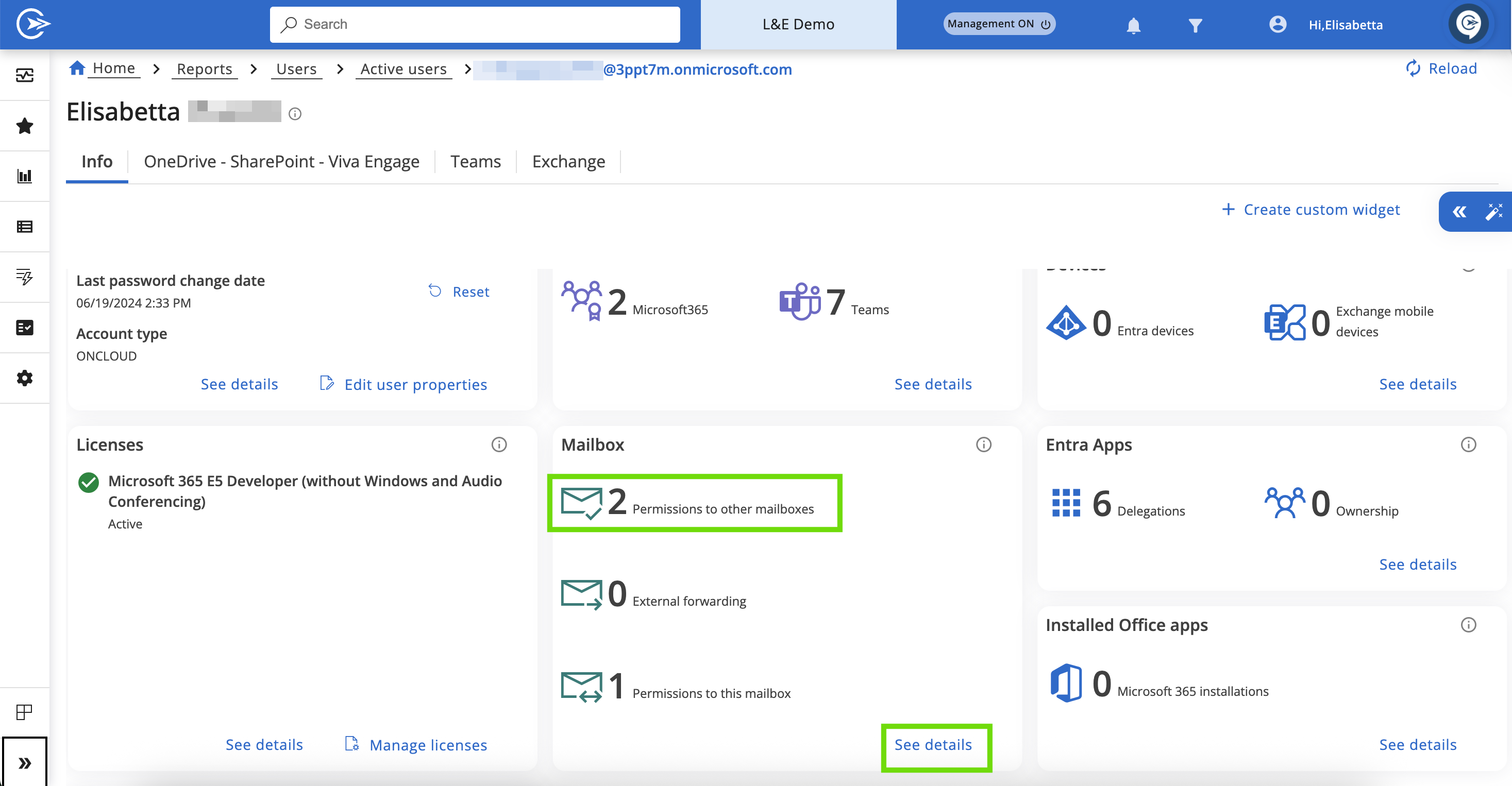Screen dimensions: 1512x786
Task: Open the checklist tasks sidebar icon
Action: (25, 327)
